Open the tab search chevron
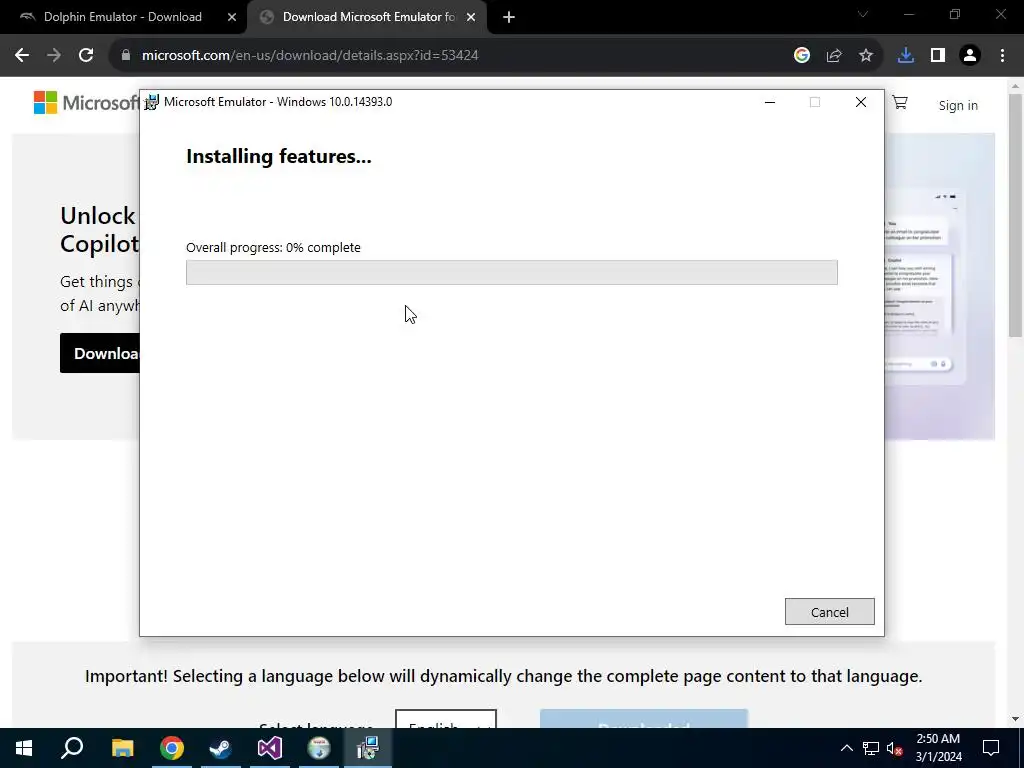The height and width of the screenshot is (768, 1024). [x=863, y=14]
